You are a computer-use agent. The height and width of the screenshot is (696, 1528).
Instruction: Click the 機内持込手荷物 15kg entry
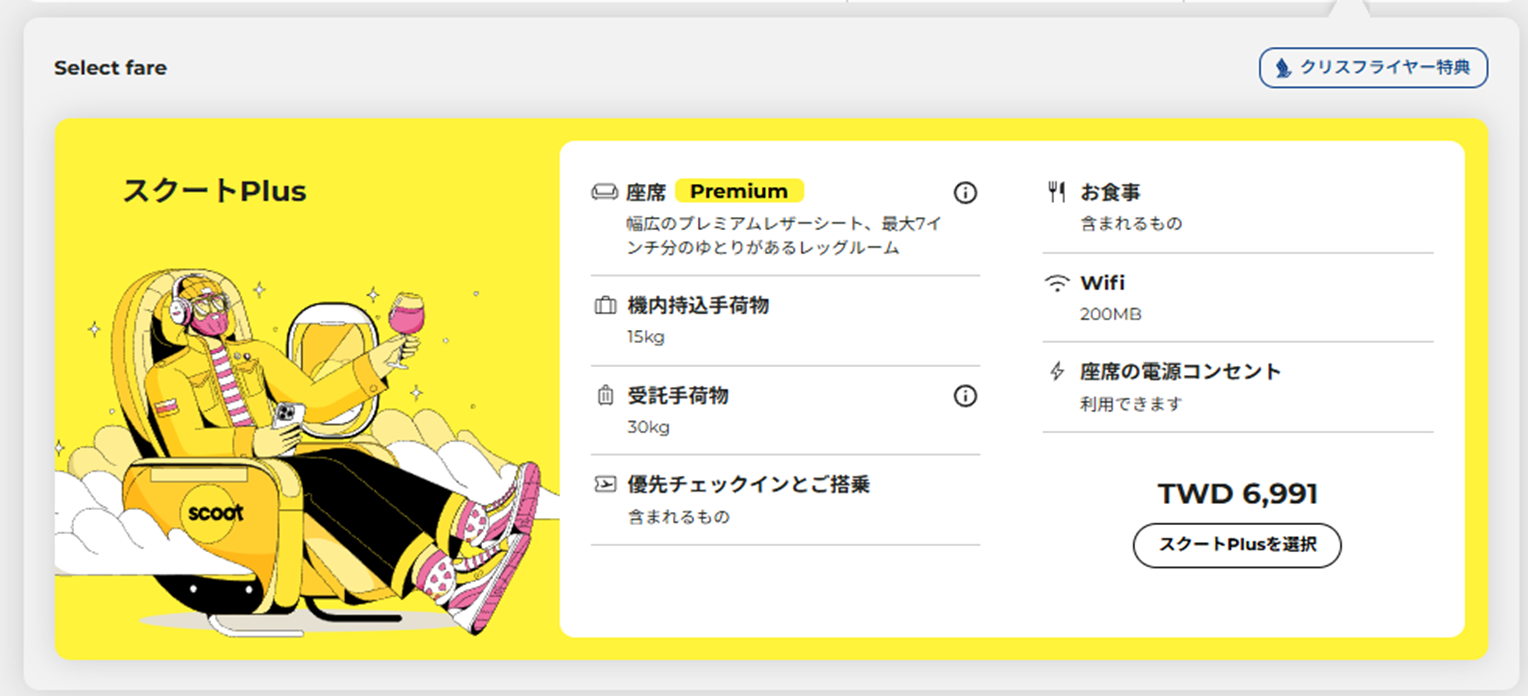pos(785,320)
